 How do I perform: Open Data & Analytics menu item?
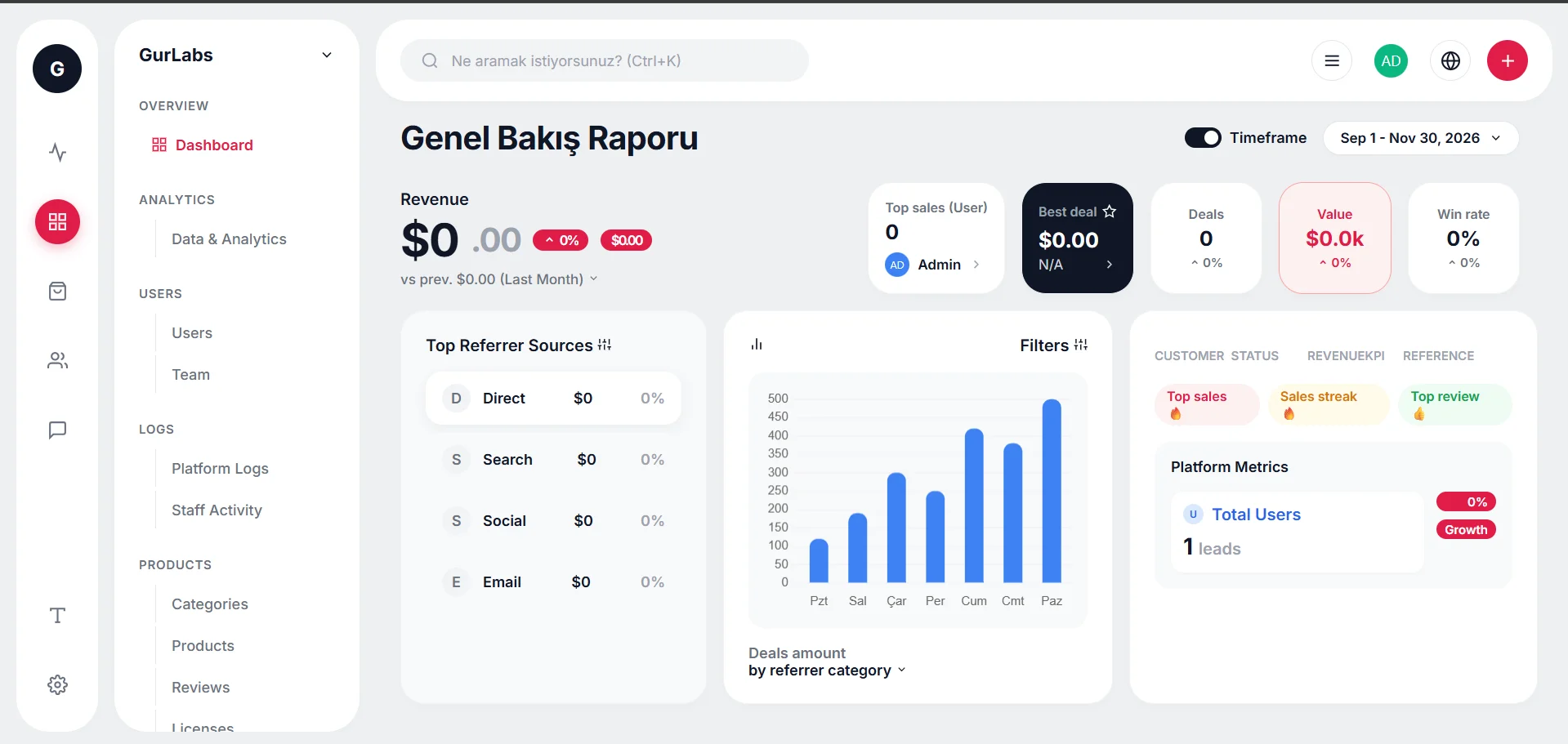tap(229, 239)
